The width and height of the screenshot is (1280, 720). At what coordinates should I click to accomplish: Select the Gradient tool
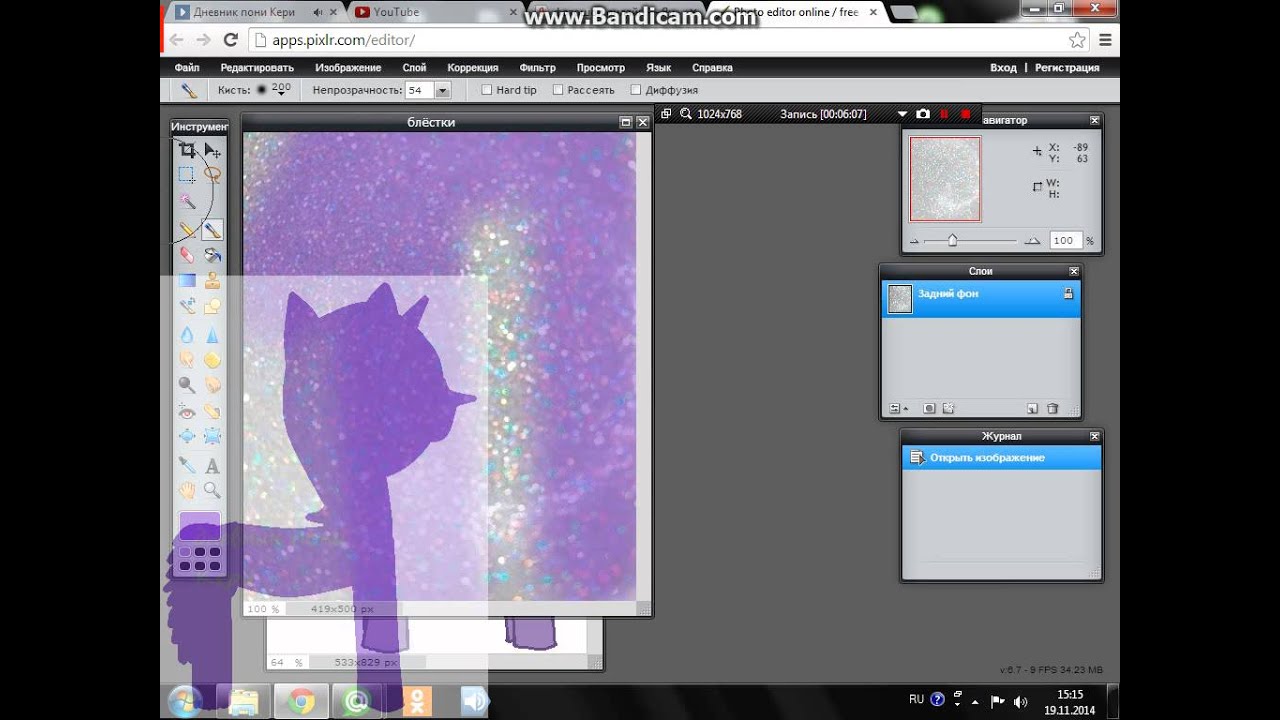pyautogui.click(x=187, y=281)
